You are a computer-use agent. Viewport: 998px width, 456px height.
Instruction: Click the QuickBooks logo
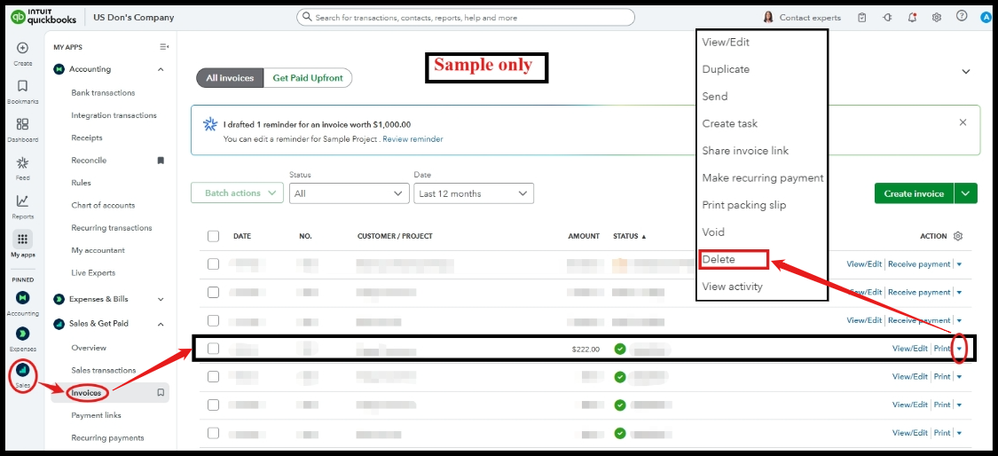point(43,17)
